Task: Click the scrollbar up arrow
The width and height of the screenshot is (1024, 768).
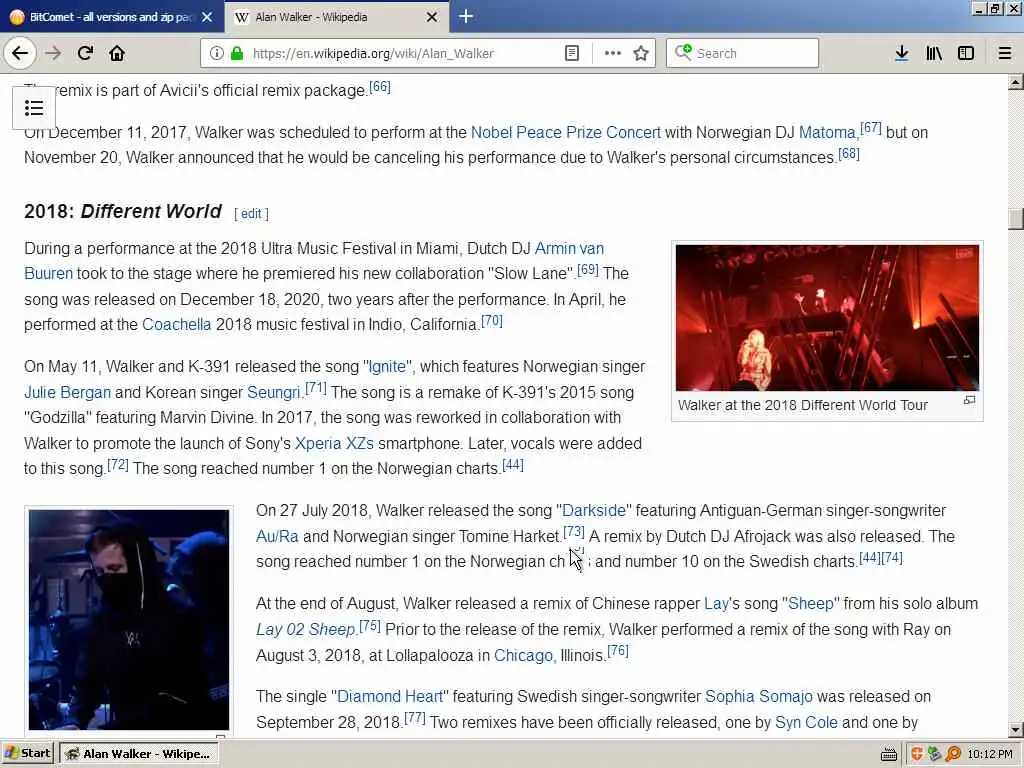Action: click(1016, 82)
